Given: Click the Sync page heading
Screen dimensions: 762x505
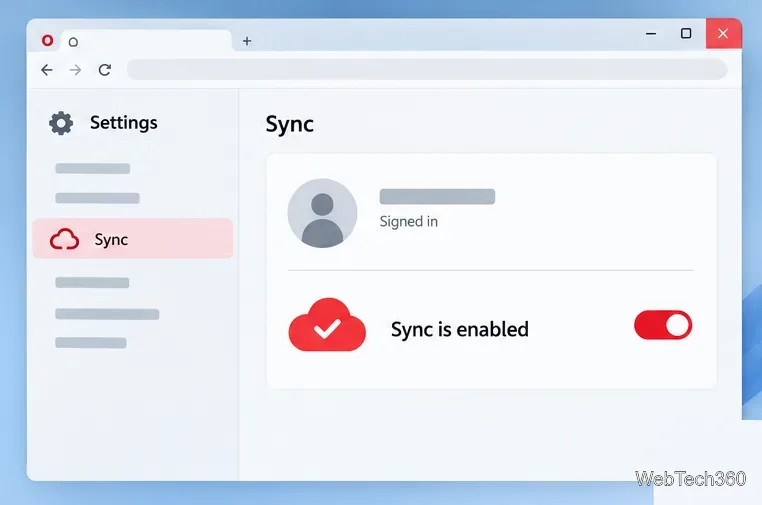Looking at the screenshot, I should click(290, 124).
